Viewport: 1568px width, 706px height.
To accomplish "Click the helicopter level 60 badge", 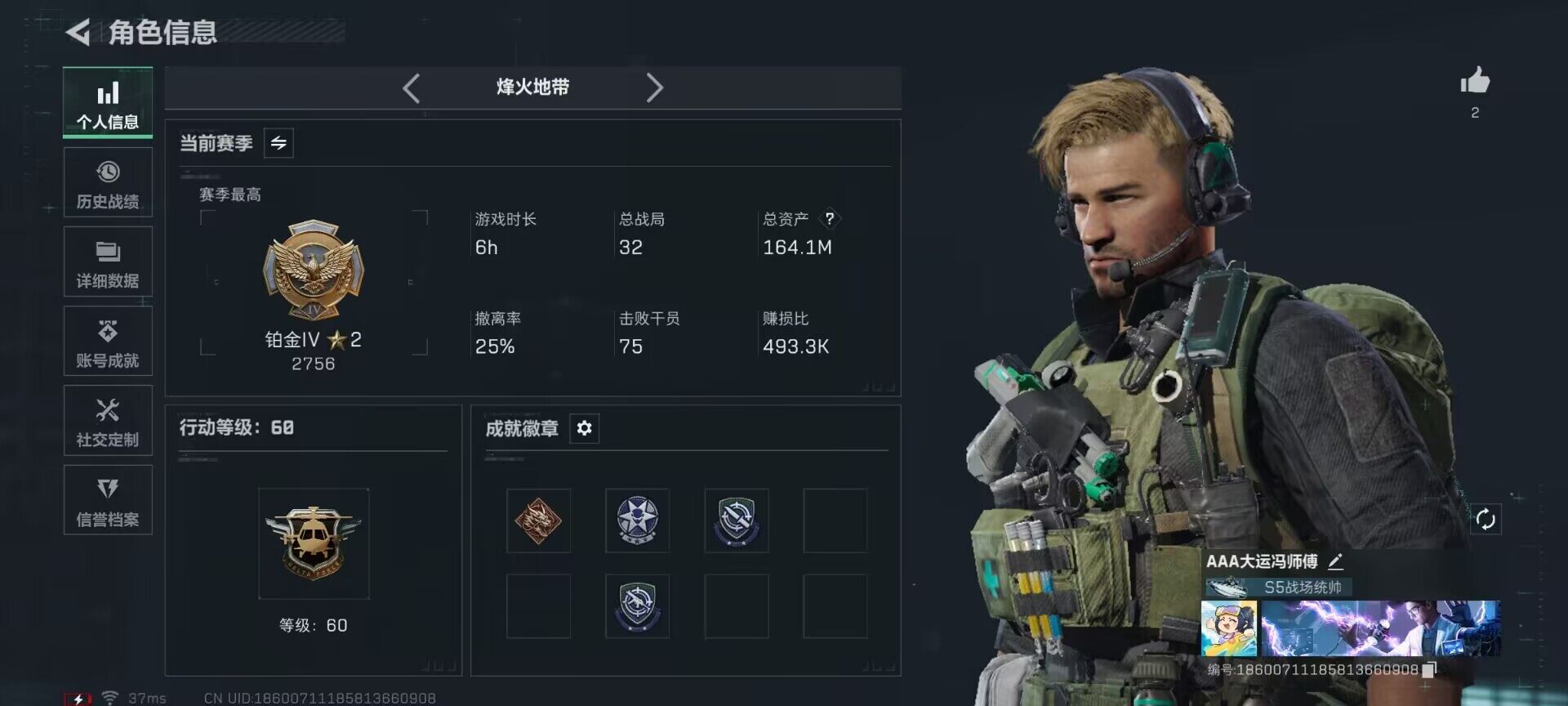I will pos(314,543).
